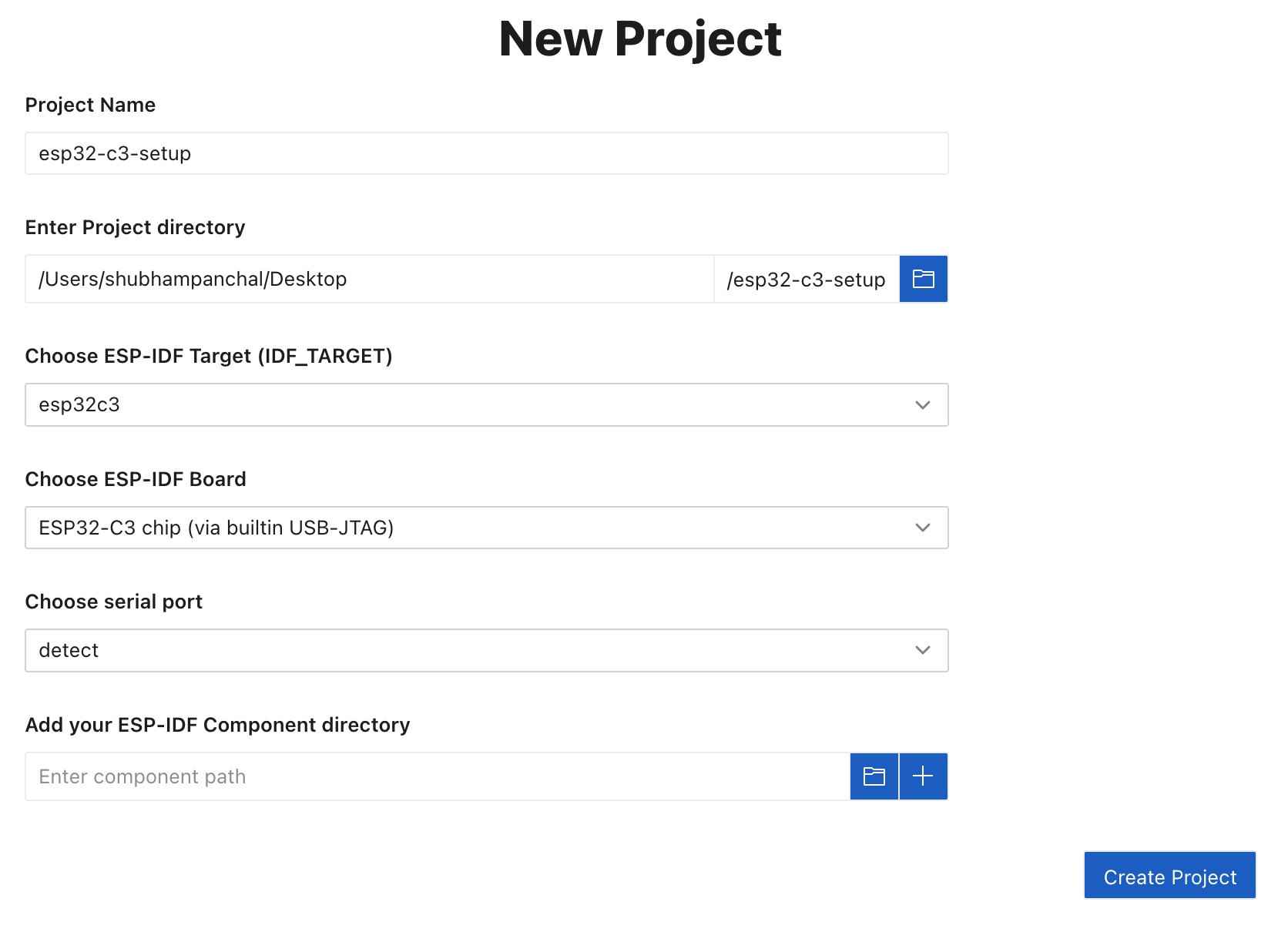
Task: Open the ESP-IDF Board dropdown
Action: pos(485,528)
